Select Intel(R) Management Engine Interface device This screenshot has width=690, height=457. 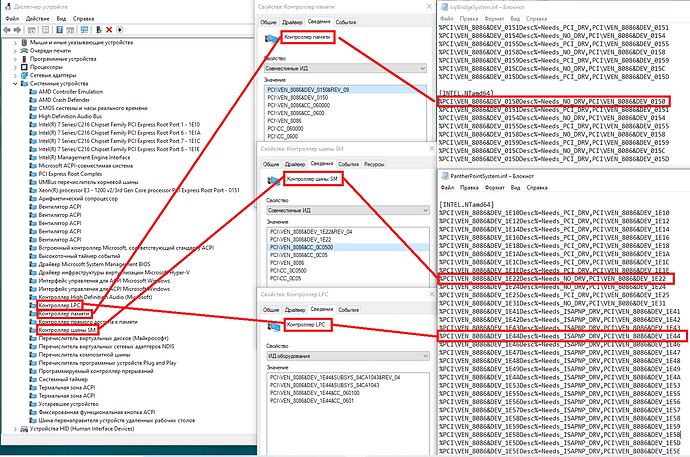coord(84,157)
